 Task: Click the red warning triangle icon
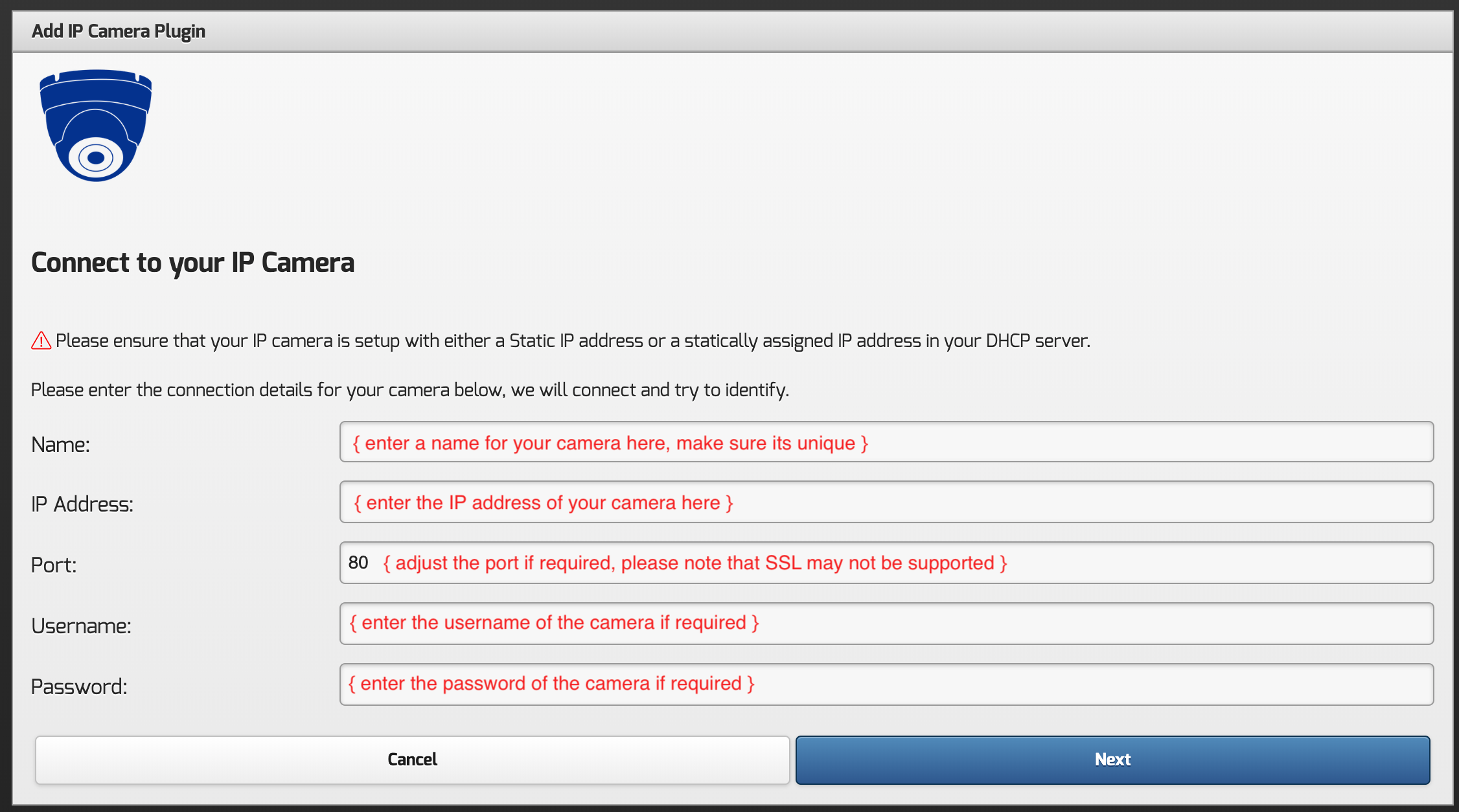click(x=41, y=341)
